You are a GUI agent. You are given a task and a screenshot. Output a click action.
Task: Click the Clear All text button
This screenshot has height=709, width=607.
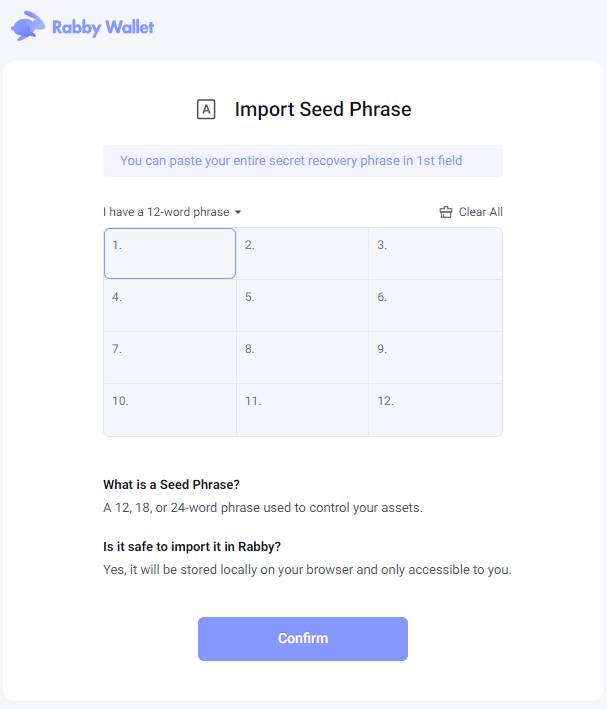(480, 212)
